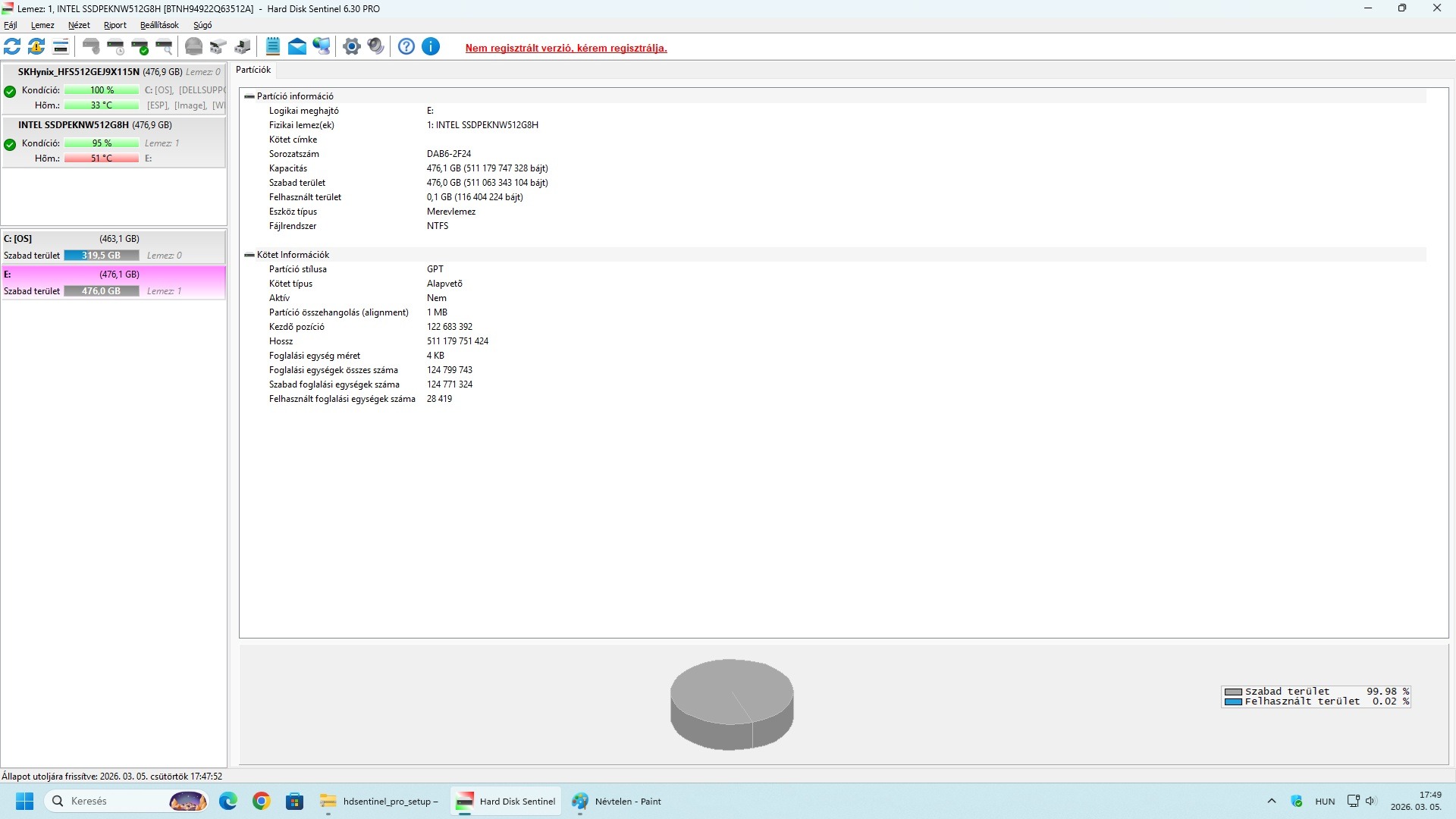This screenshot has width=1456, height=819.
Task: Open settings via the gear icon
Action: point(351,47)
